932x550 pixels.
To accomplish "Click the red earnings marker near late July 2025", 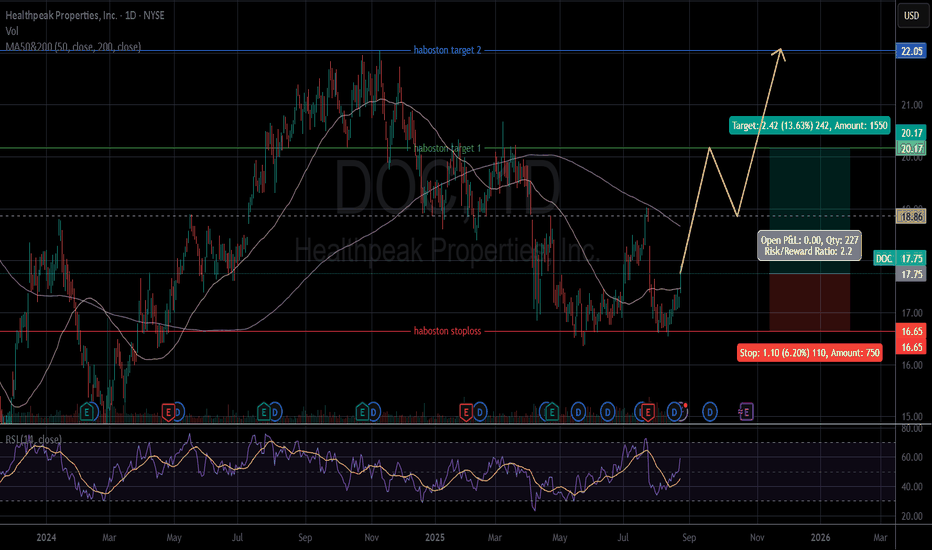I will pos(648,411).
